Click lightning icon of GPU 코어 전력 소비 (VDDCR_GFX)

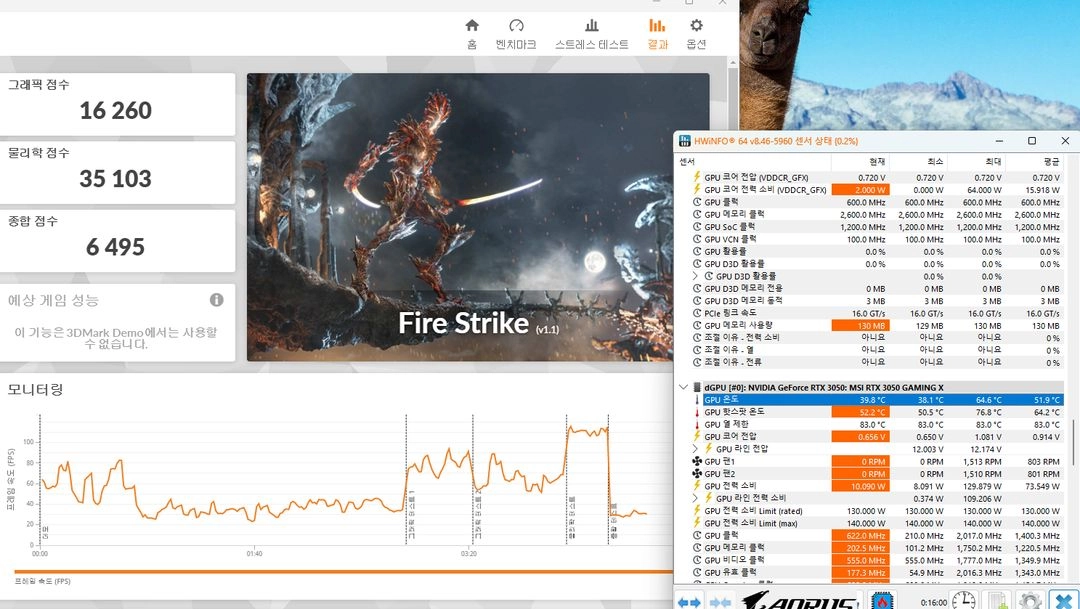coord(697,189)
